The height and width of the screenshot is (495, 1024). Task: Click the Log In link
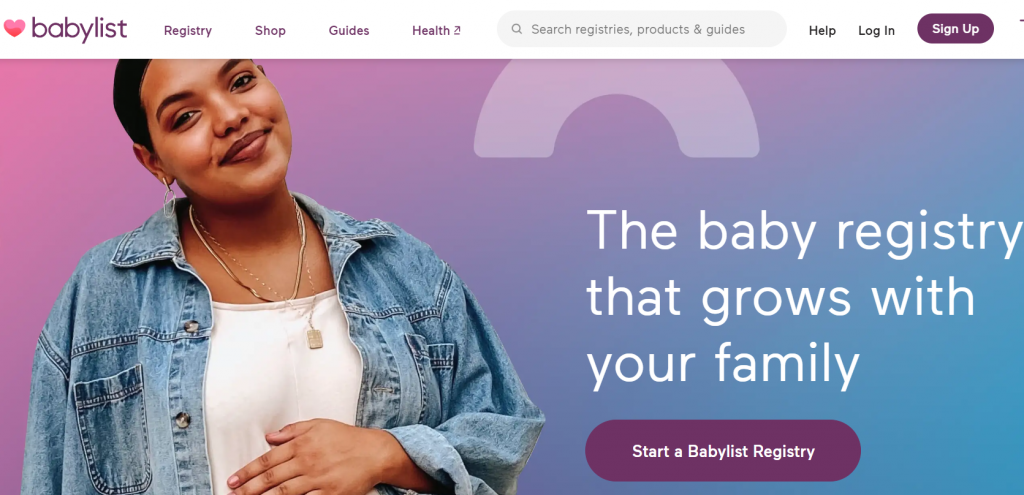(x=876, y=31)
